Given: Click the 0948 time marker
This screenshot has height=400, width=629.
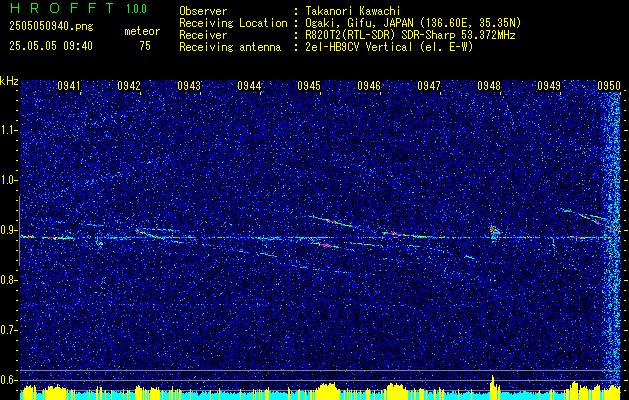Looking at the screenshot, I should click(x=489, y=85).
